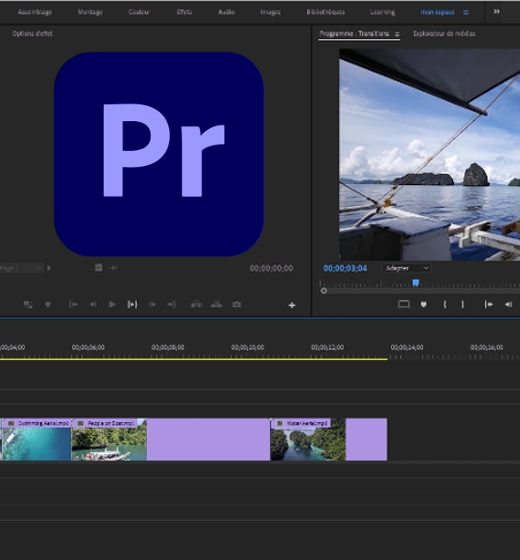
Task: Open Source monitor button editor plus
Action: [292, 305]
